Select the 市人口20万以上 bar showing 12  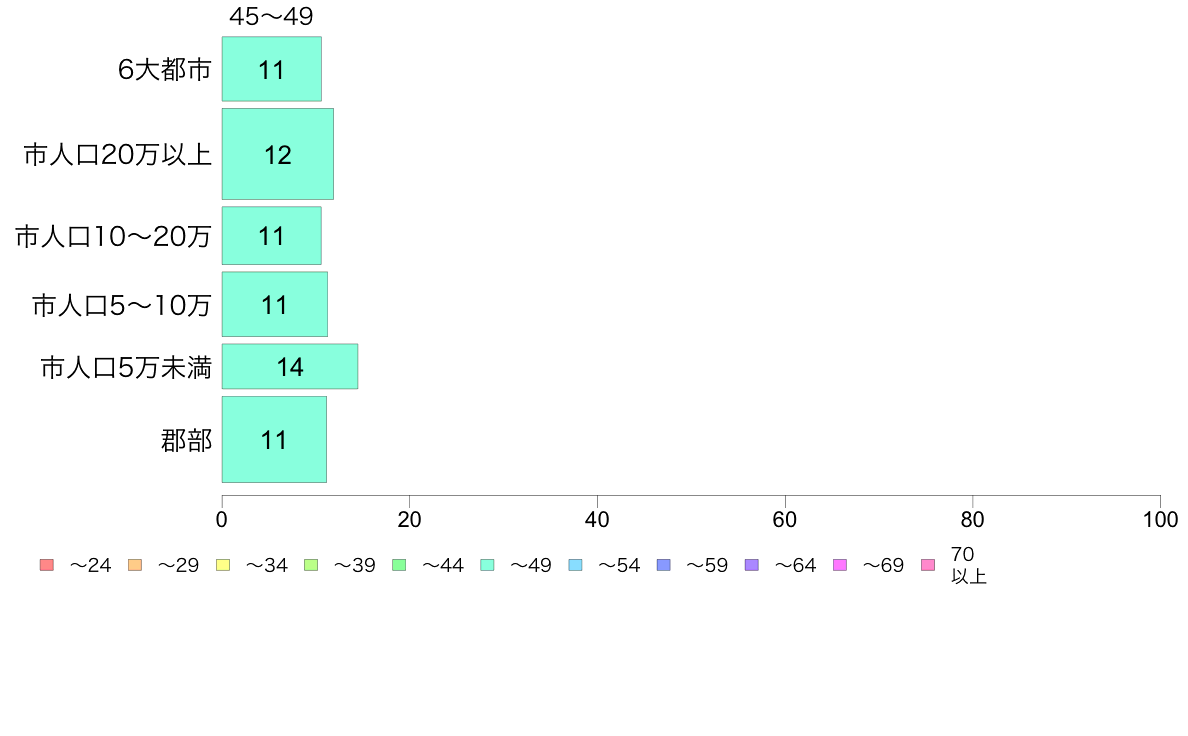coord(277,154)
